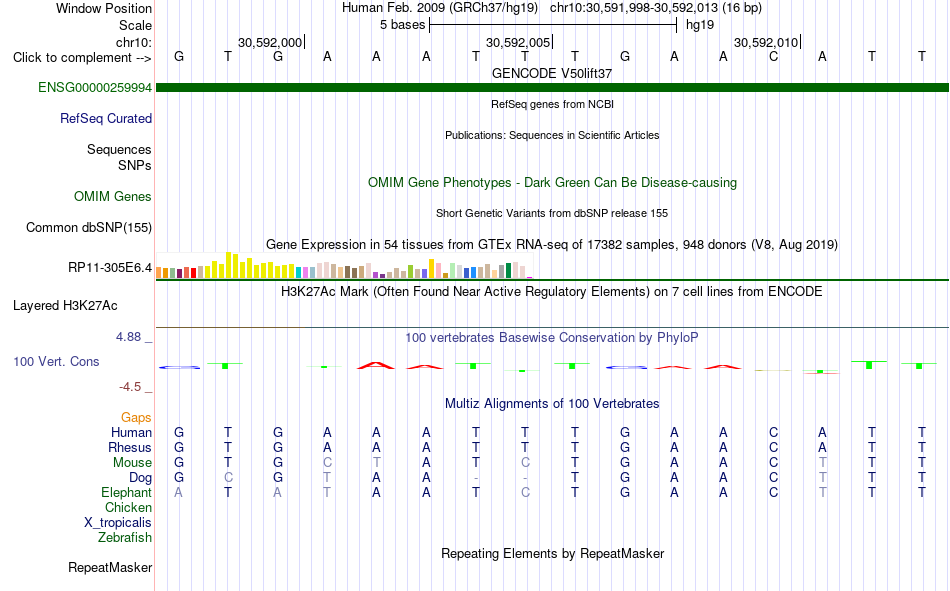Open 'Publications: Sequences in Scientific Articles' title
The height and width of the screenshot is (591, 950).
(x=552, y=135)
